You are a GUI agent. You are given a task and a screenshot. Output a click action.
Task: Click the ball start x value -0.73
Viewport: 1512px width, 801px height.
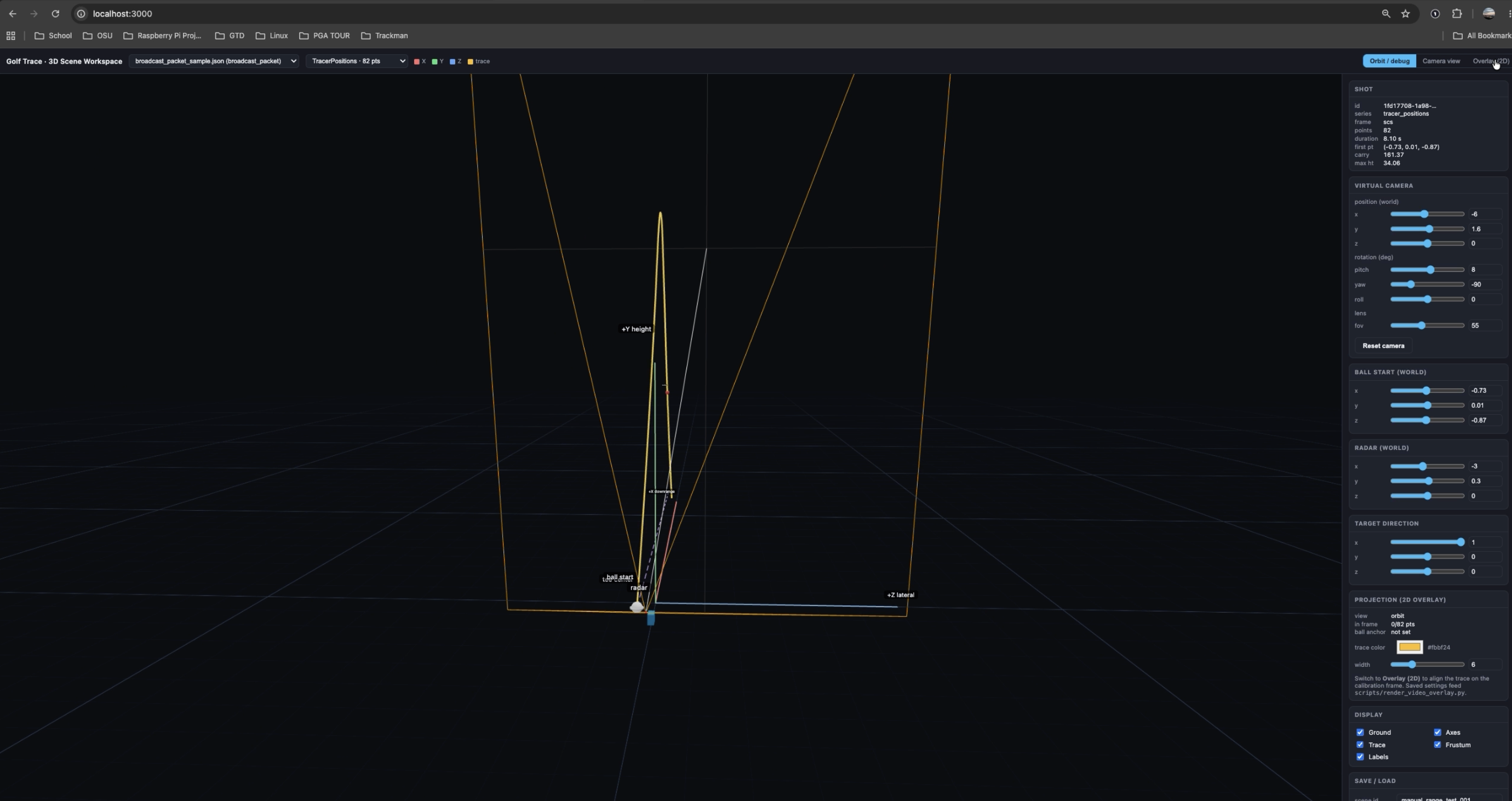1485,391
